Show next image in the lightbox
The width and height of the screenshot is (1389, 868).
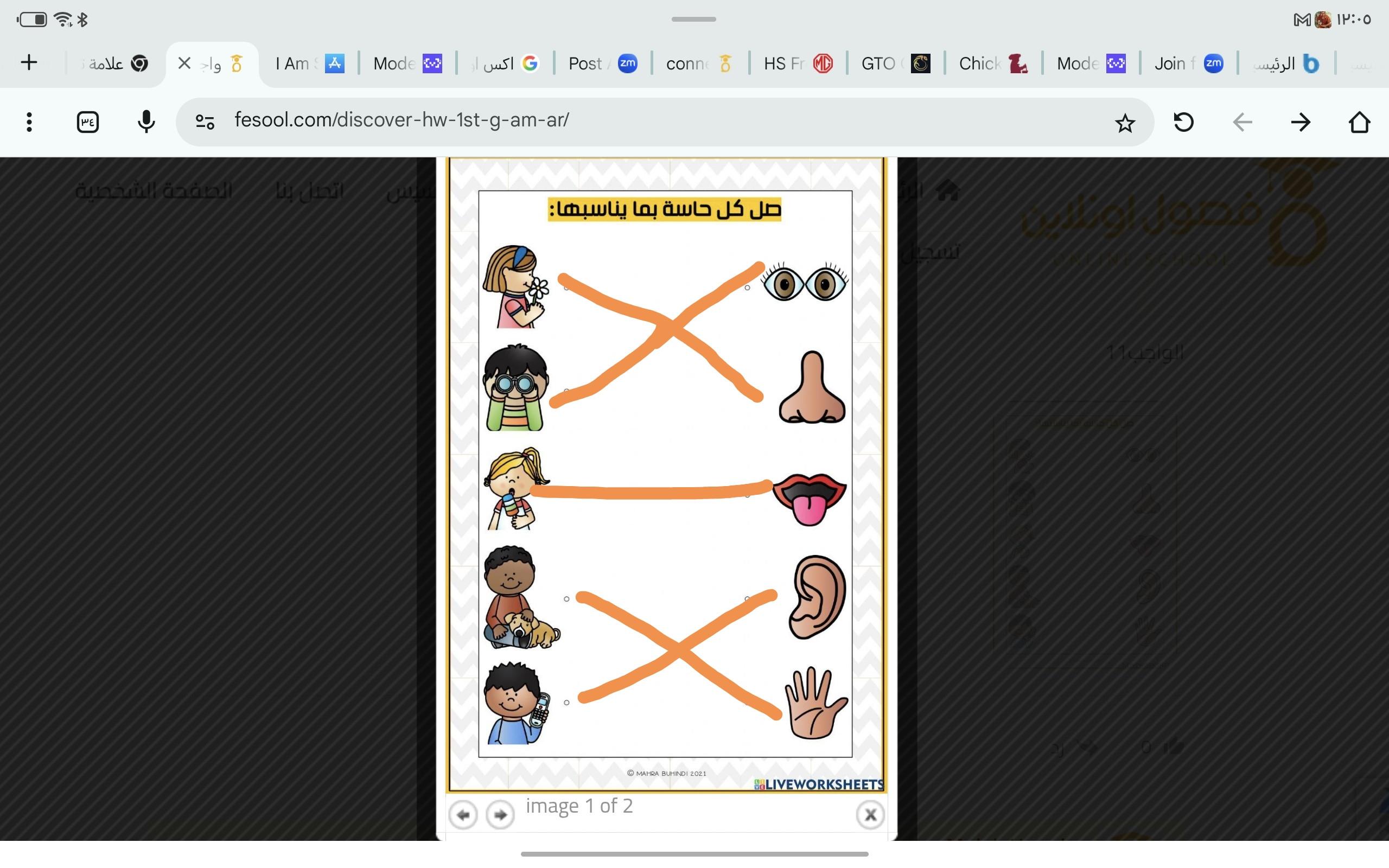(500, 814)
